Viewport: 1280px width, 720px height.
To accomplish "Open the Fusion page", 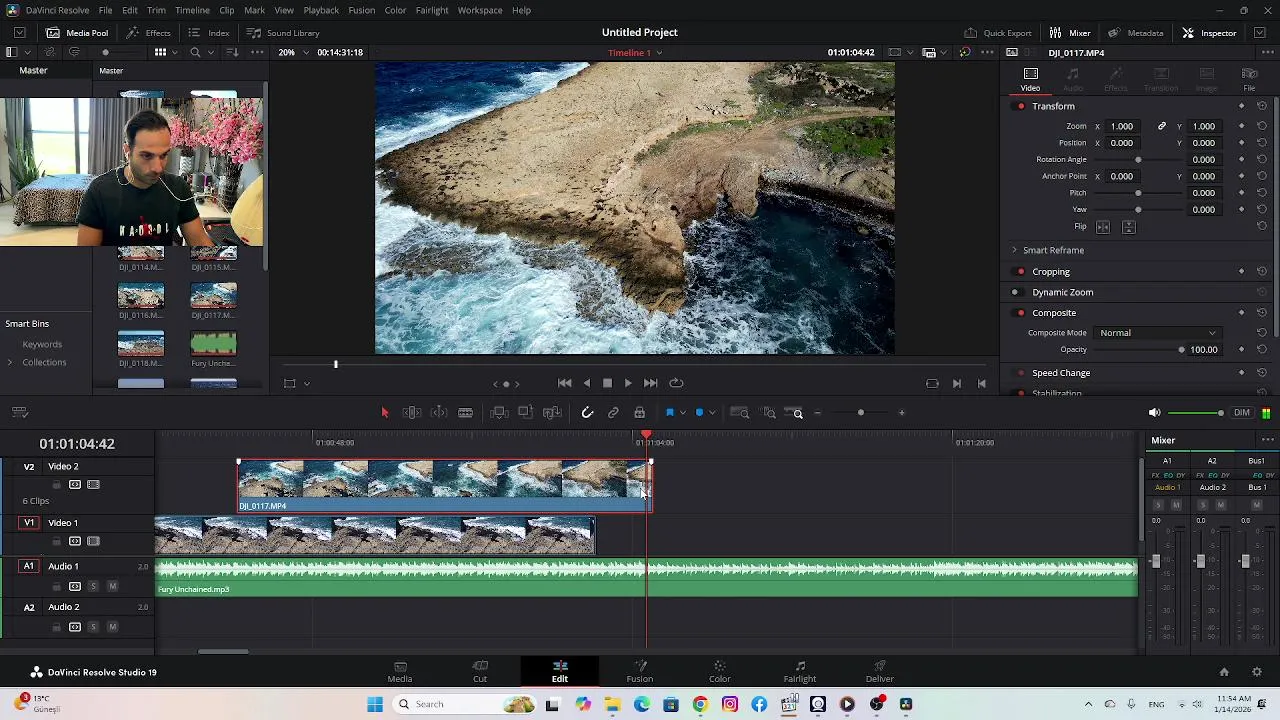I will (639, 671).
